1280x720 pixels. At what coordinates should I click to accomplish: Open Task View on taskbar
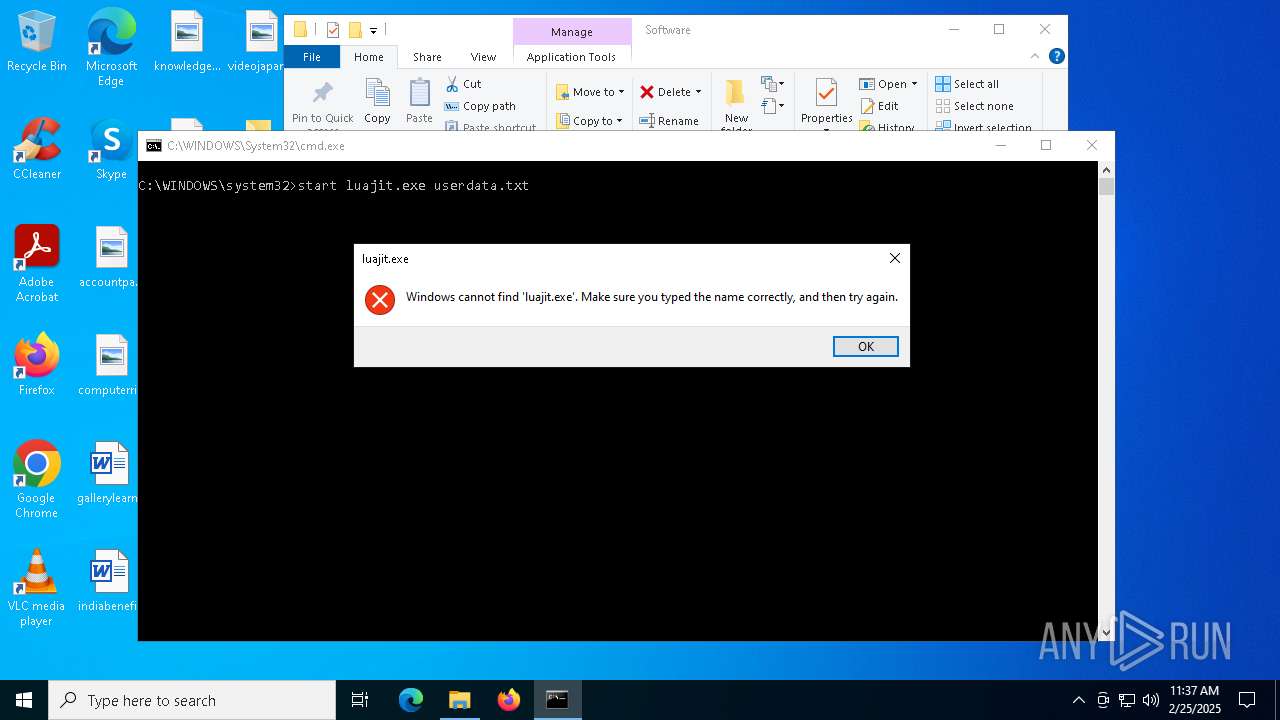(x=360, y=700)
